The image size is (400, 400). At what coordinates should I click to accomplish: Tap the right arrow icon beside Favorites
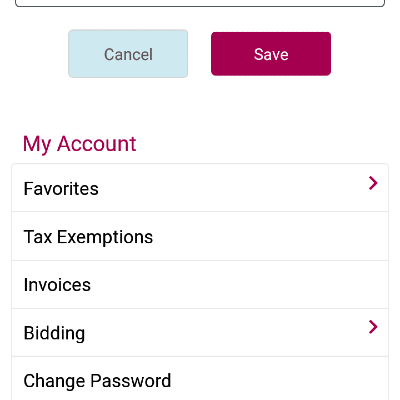pos(373,183)
